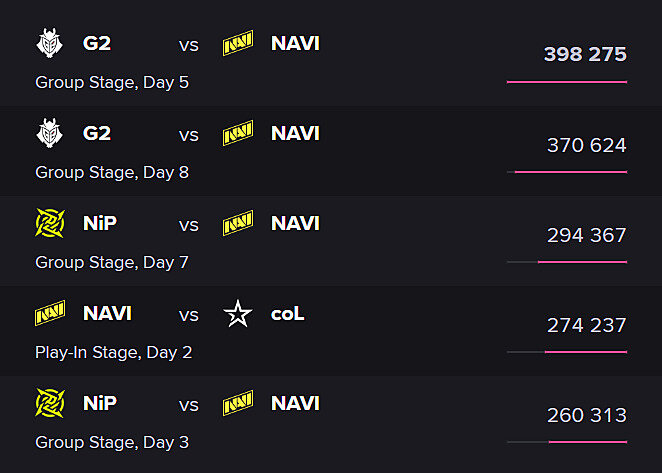Click the coL star logo
The height and width of the screenshot is (473, 662).
click(238, 315)
